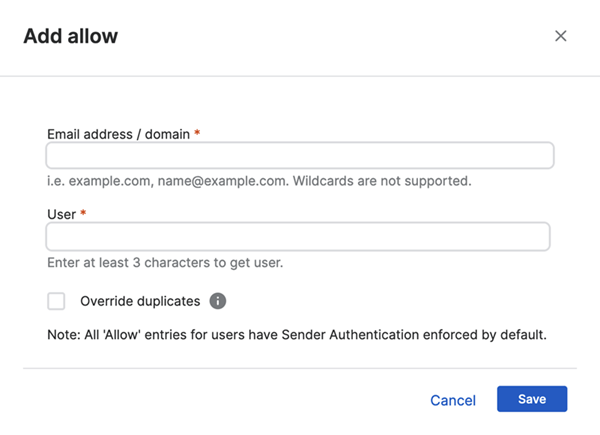This screenshot has width=600, height=435.
Task: Close the Add allow dialog using the X
Action: (x=560, y=36)
